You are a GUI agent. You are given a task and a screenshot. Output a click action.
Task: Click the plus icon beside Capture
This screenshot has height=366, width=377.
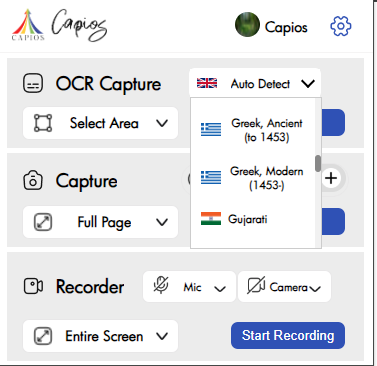[331, 178]
